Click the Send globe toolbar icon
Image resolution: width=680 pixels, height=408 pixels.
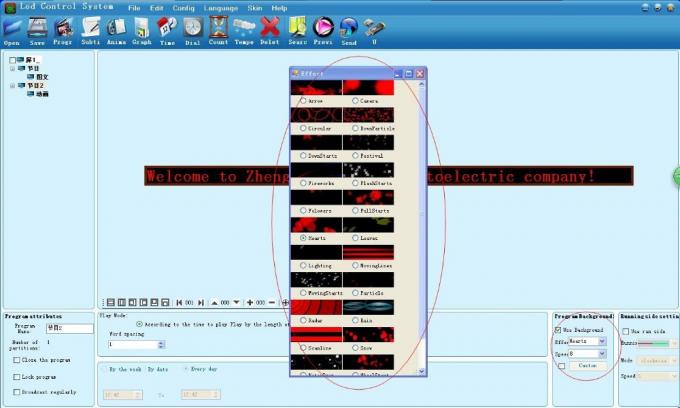[x=349, y=28]
